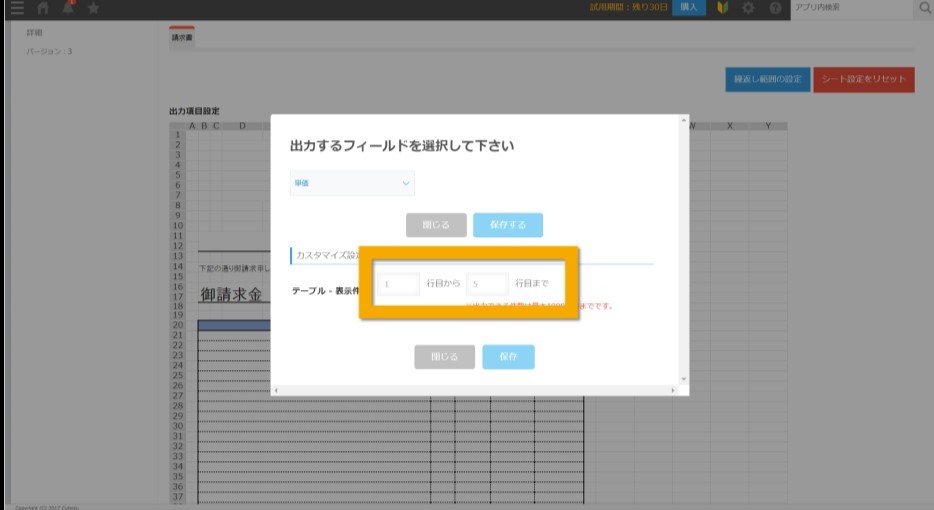Screen dimensions: 934x510
Task: Click the 保存する button
Action: (x=508, y=225)
